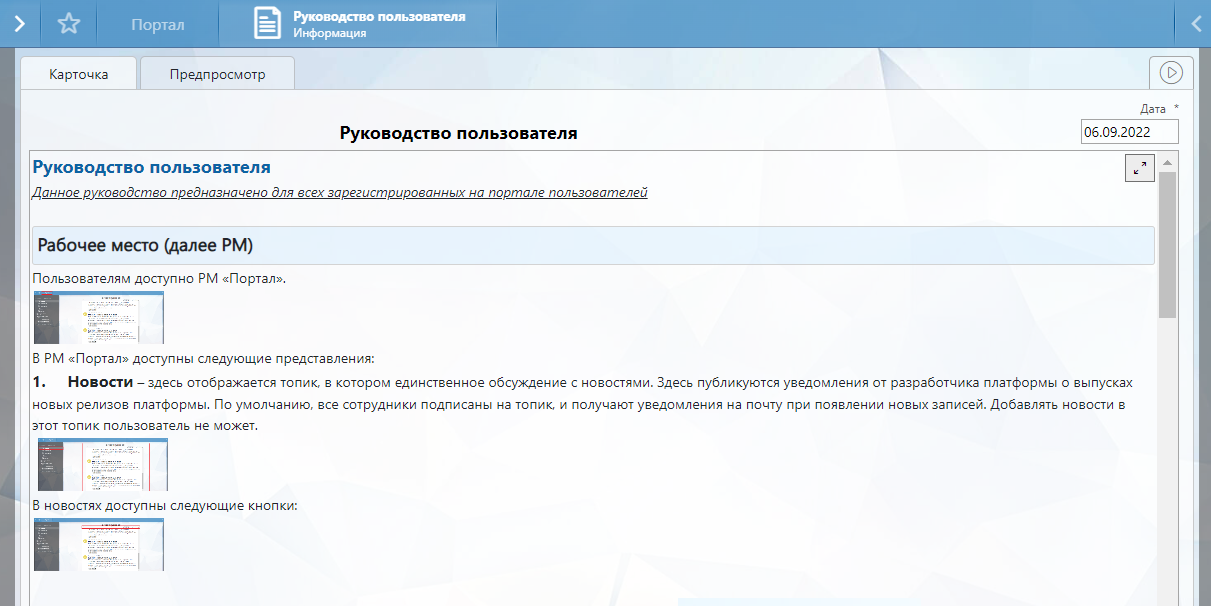Open the thumbnail under news buttons line
Image resolution: width=1211 pixels, height=606 pixels.
click(x=99, y=544)
